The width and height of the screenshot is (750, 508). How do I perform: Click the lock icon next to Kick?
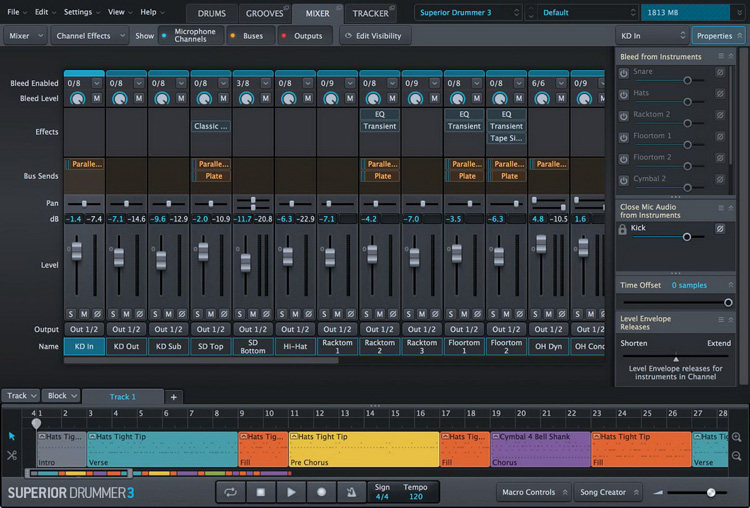point(624,229)
